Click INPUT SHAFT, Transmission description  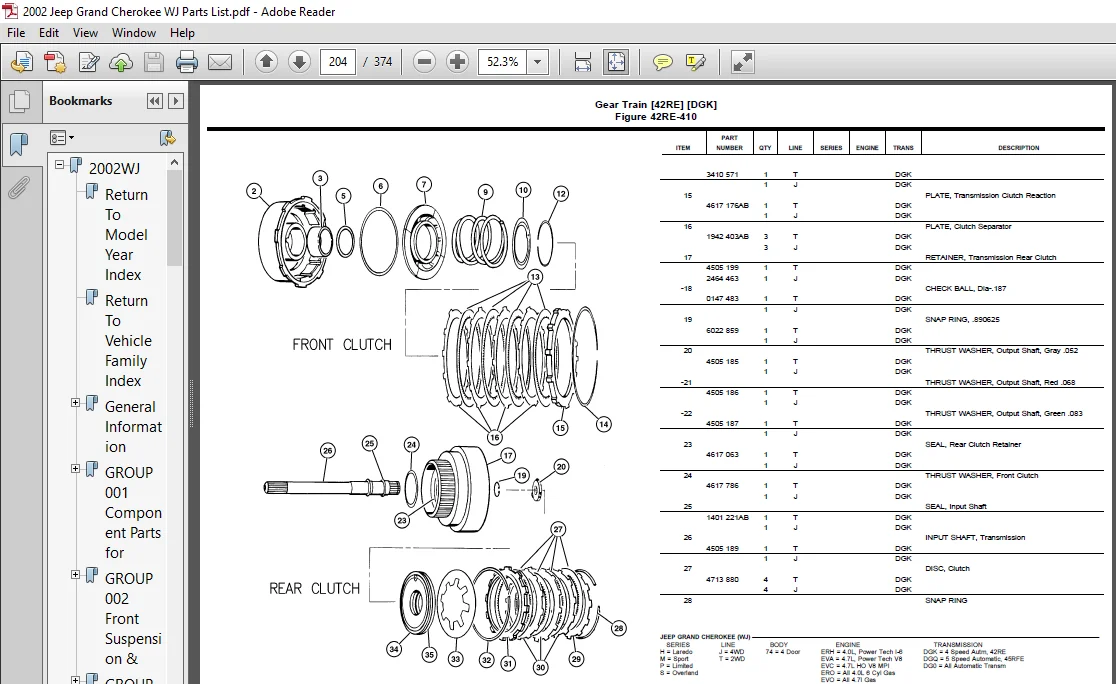click(x=974, y=537)
